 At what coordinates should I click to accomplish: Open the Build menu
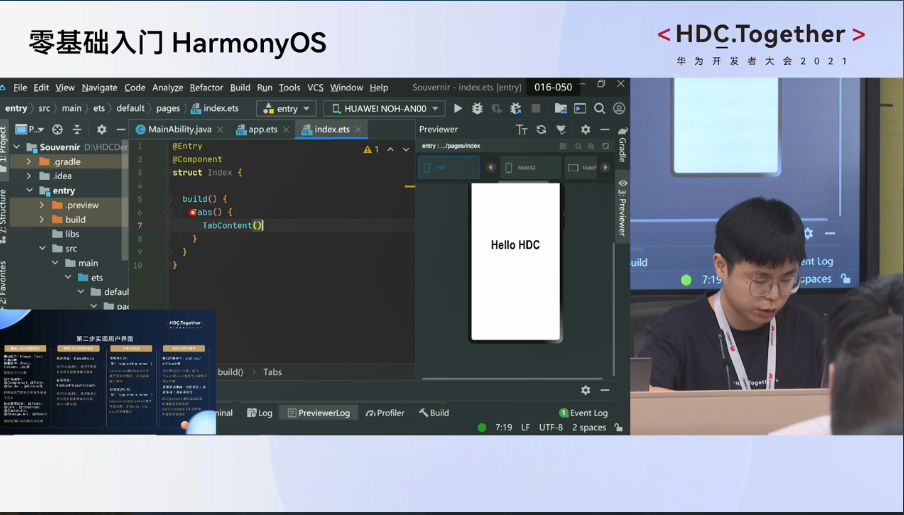pyautogui.click(x=240, y=88)
